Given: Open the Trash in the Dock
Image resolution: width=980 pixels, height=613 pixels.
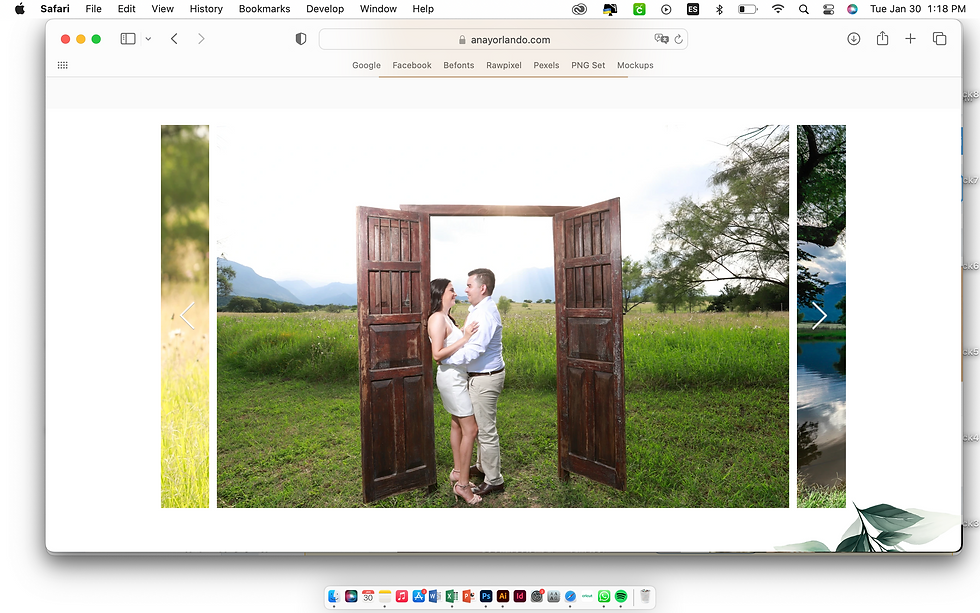Looking at the screenshot, I should coord(645,596).
